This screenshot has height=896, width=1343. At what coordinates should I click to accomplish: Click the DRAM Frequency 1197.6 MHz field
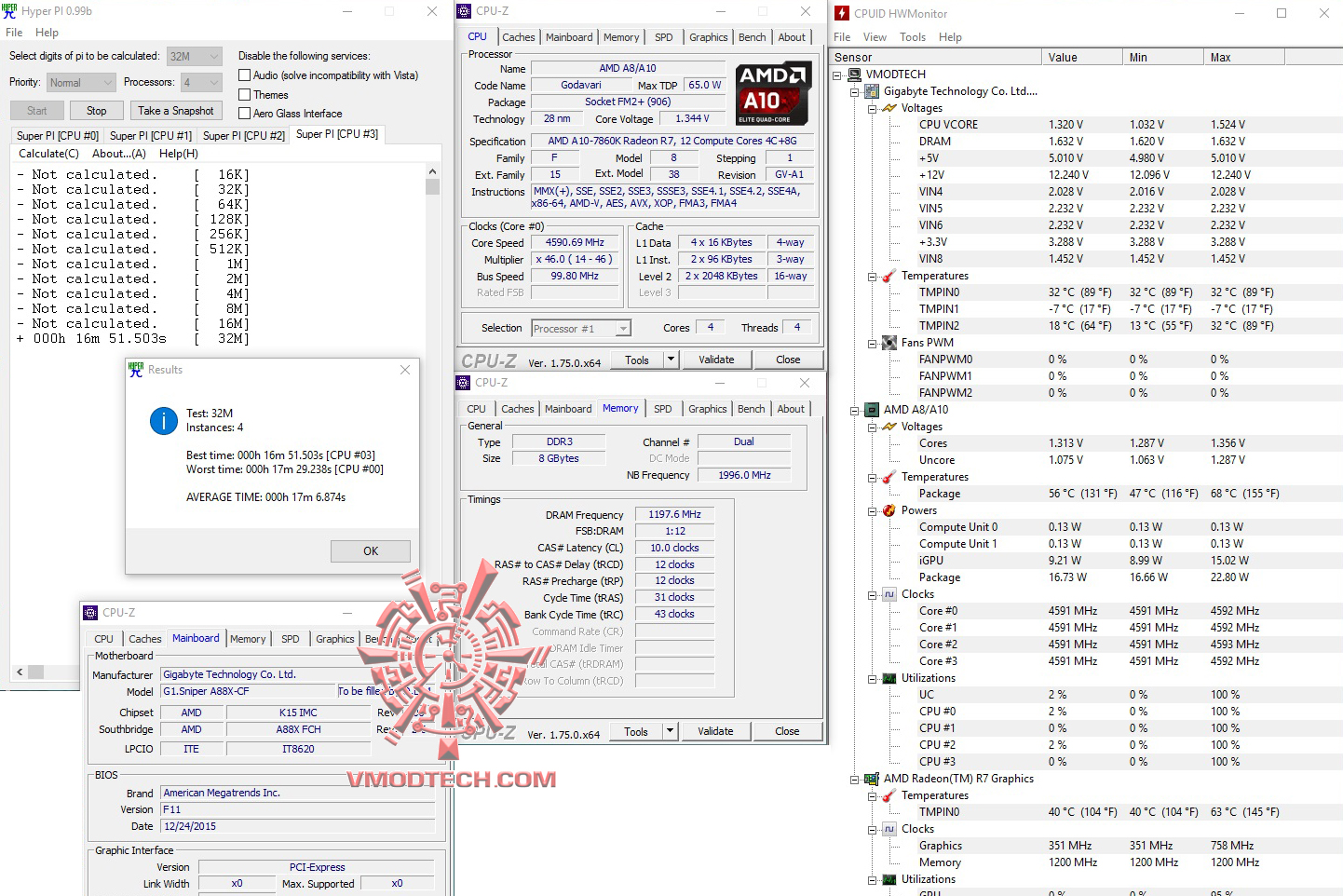point(675,514)
